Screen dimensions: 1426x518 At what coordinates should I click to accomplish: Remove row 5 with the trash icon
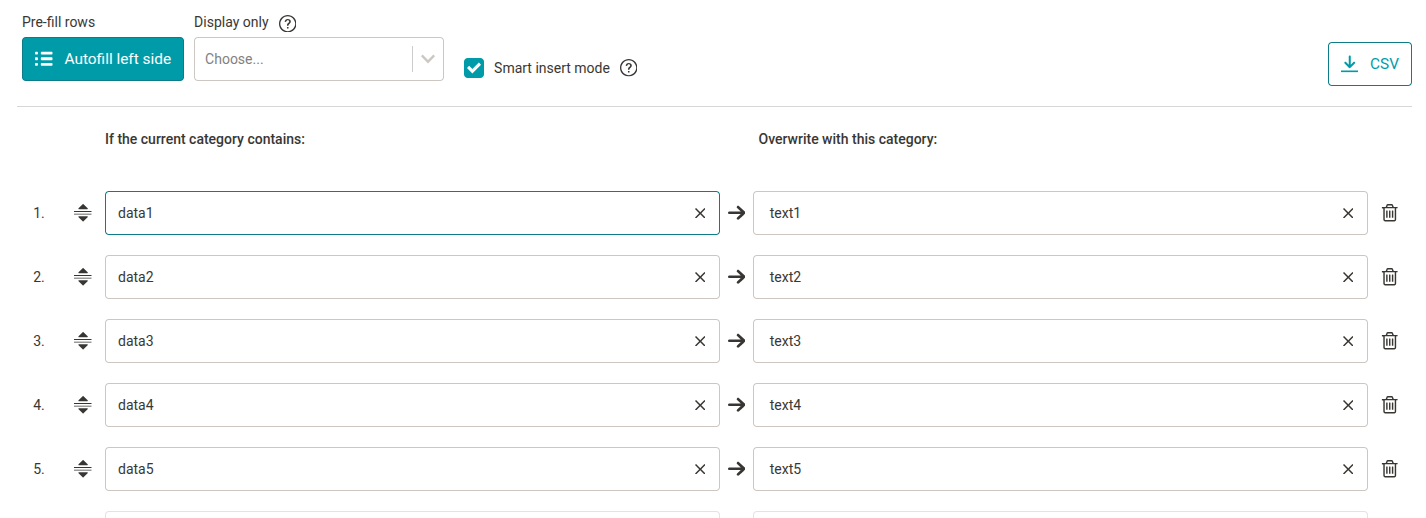click(1389, 469)
